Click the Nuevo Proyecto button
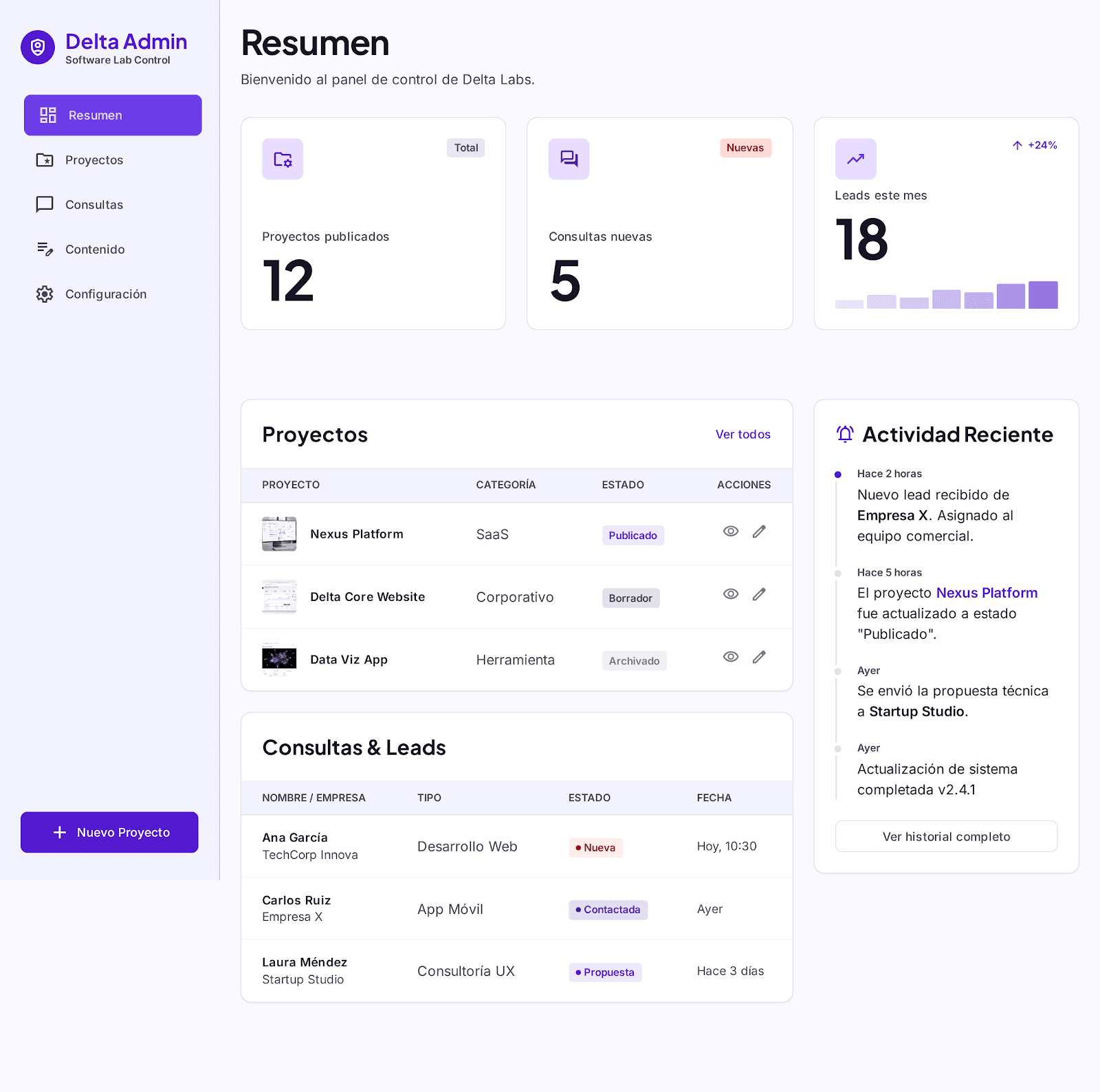 tap(109, 833)
